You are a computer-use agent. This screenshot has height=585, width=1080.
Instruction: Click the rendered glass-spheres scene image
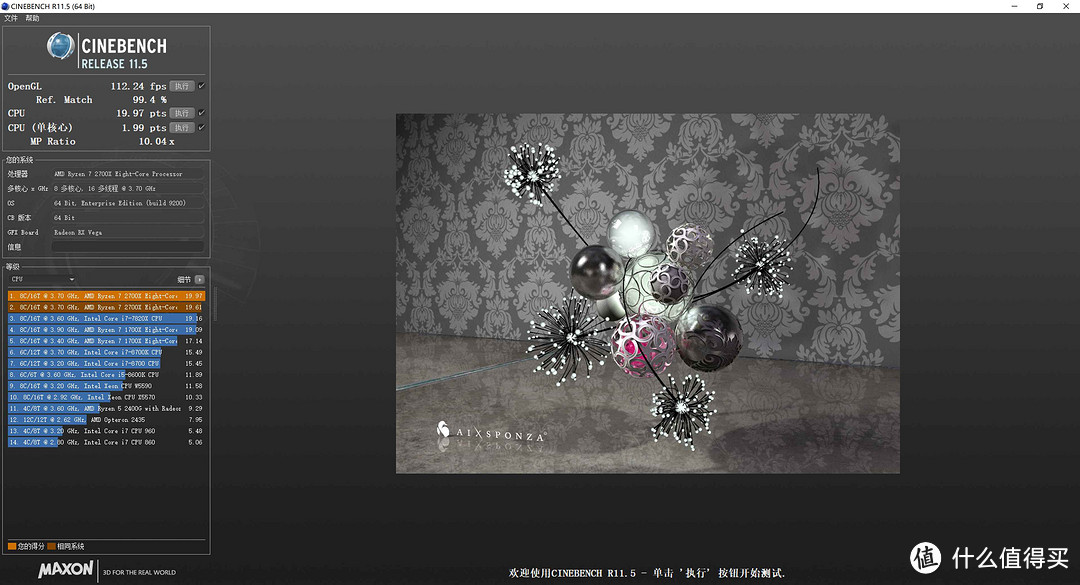point(647,294)
